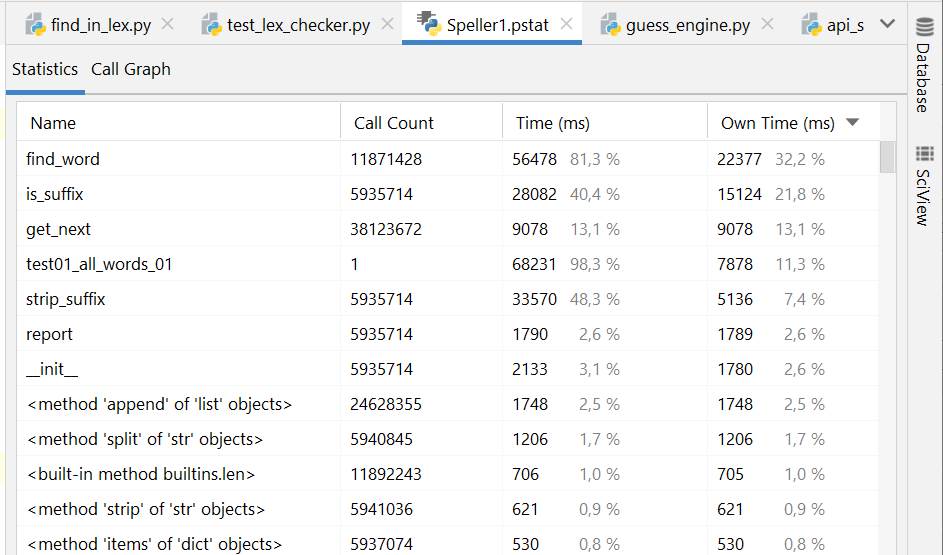Close the test_lex_checker.py tab

(x=386, y=24)
